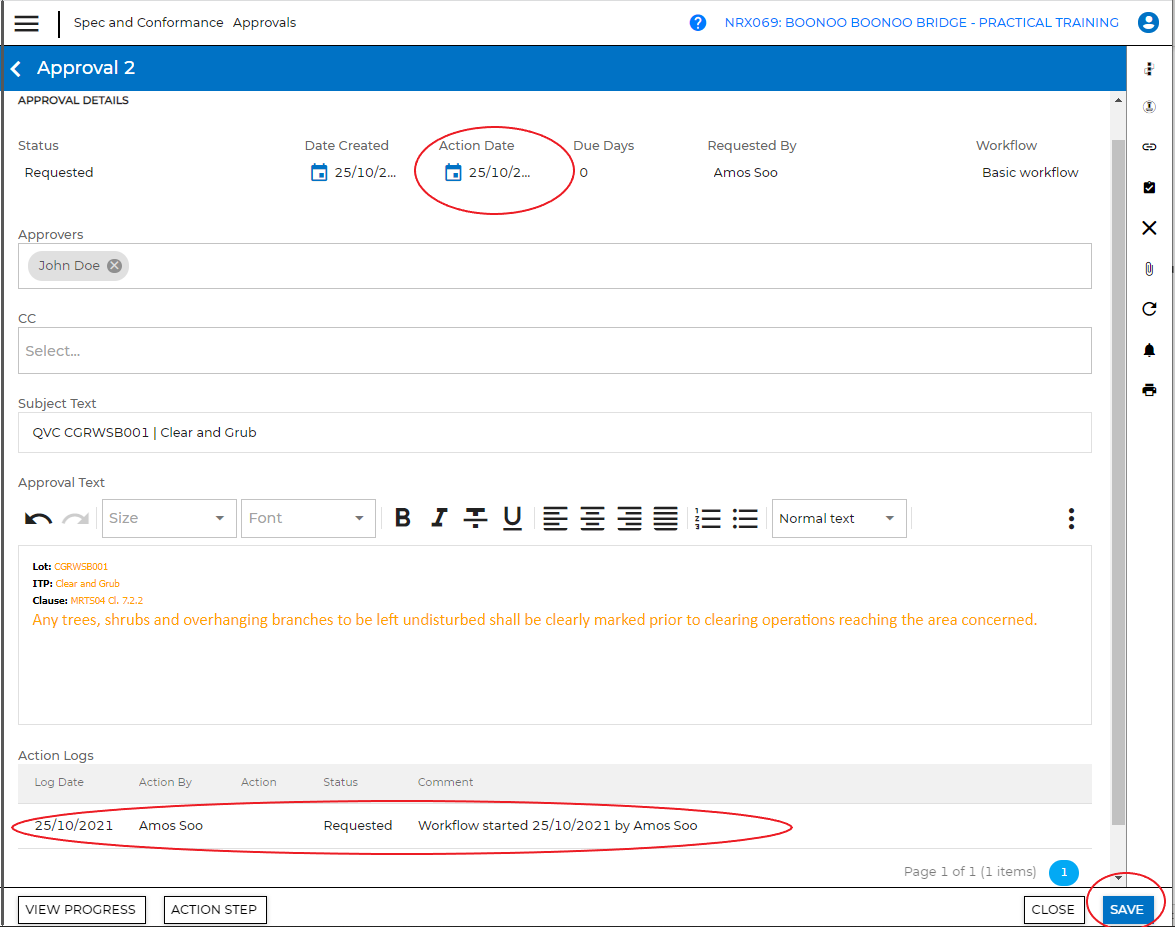Click the link icon in right sidebar
1175x927 pixels.
click(1149, 147)
